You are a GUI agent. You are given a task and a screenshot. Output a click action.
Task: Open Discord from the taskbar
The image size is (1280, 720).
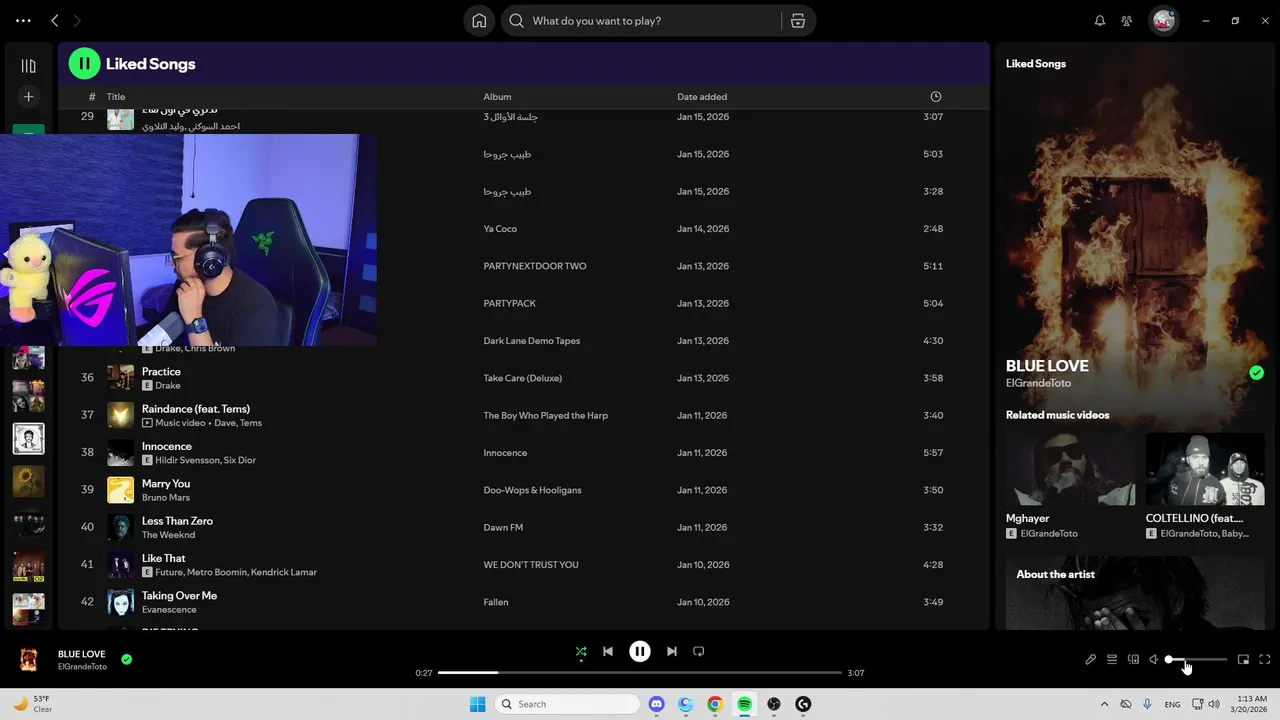(x=657, y=704)
